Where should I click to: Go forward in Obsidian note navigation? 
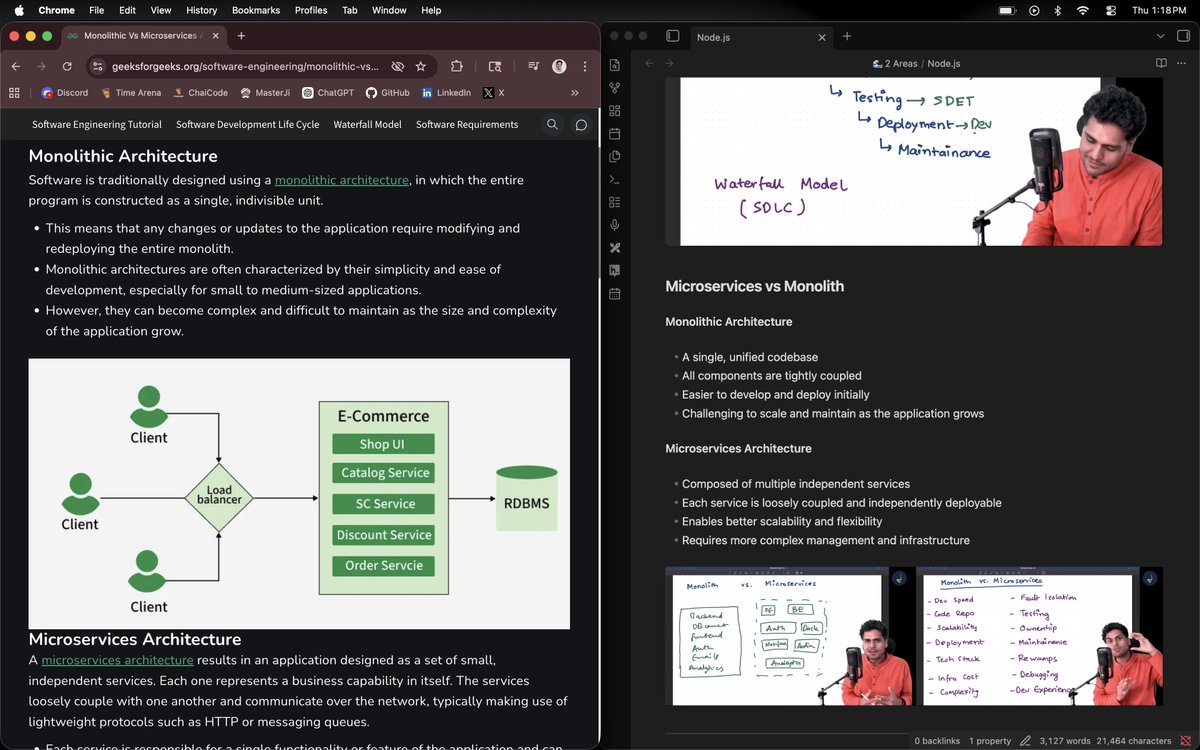click(x=669, y=63)
